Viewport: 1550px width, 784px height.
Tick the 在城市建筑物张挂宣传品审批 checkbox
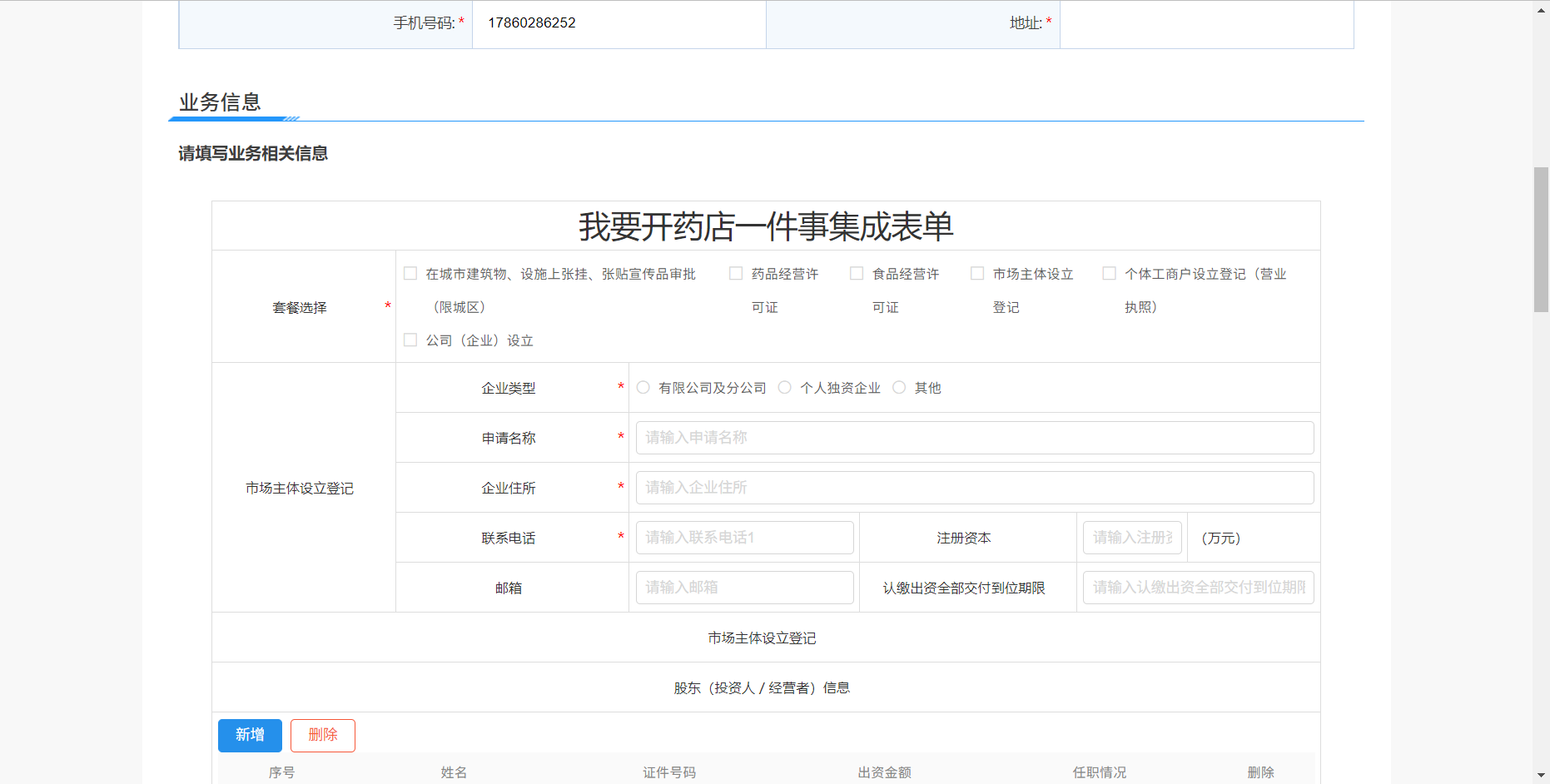pos(410,274)
